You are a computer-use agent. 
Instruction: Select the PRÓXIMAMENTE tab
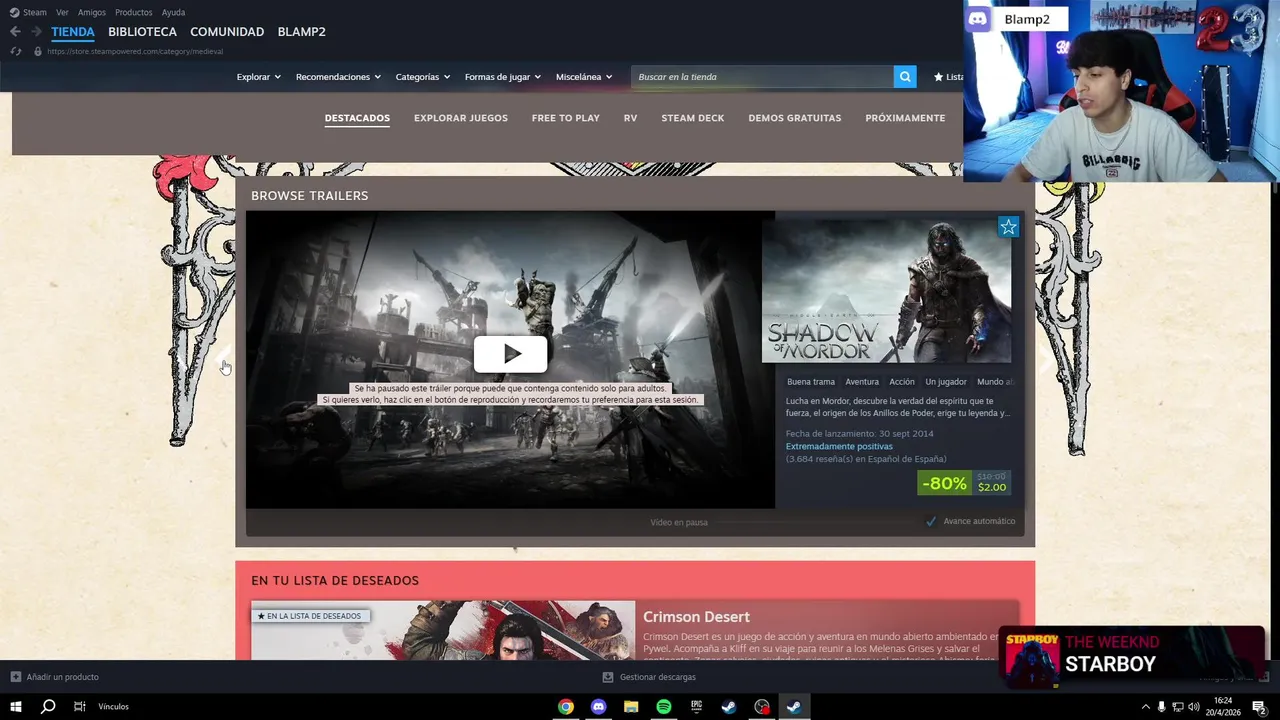pyautogui.click(x=905, y=118)
